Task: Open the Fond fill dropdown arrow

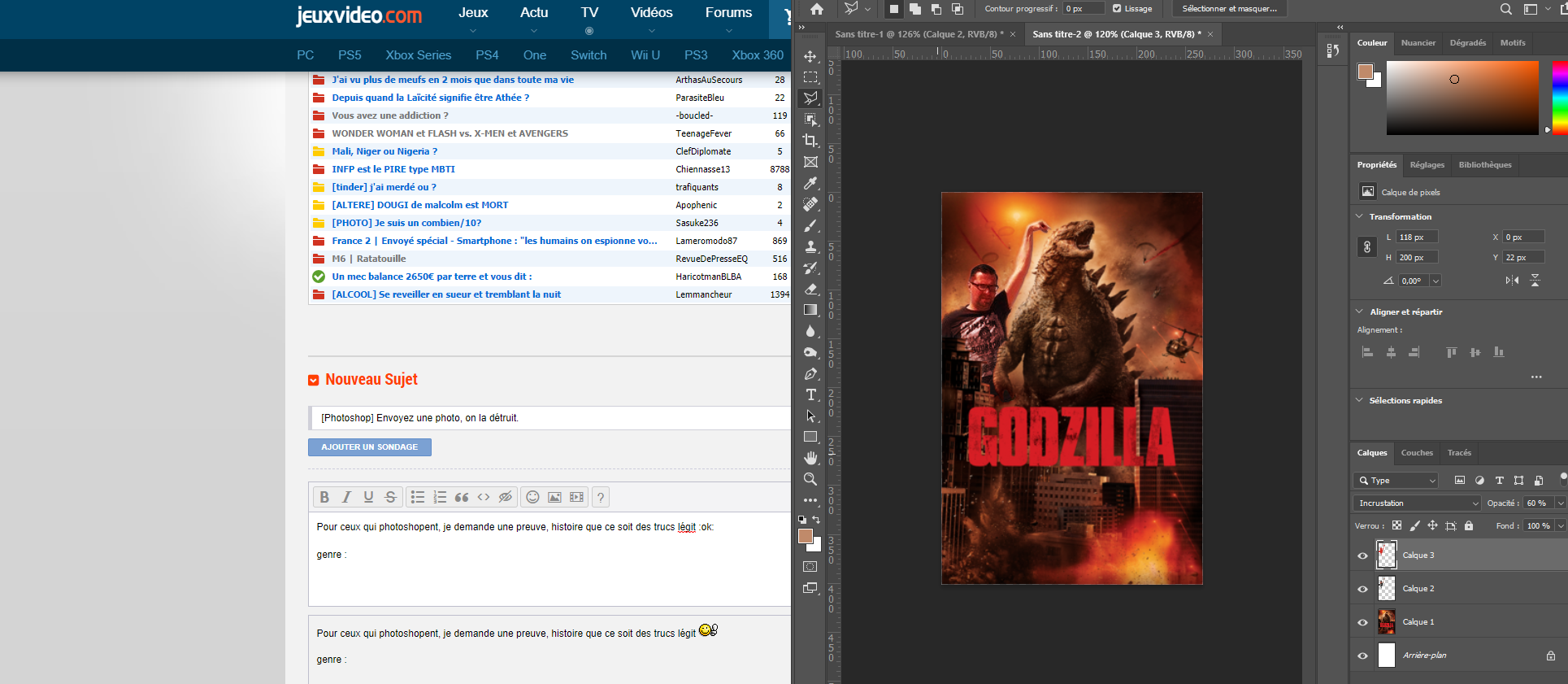Action: coord(1561,526)
